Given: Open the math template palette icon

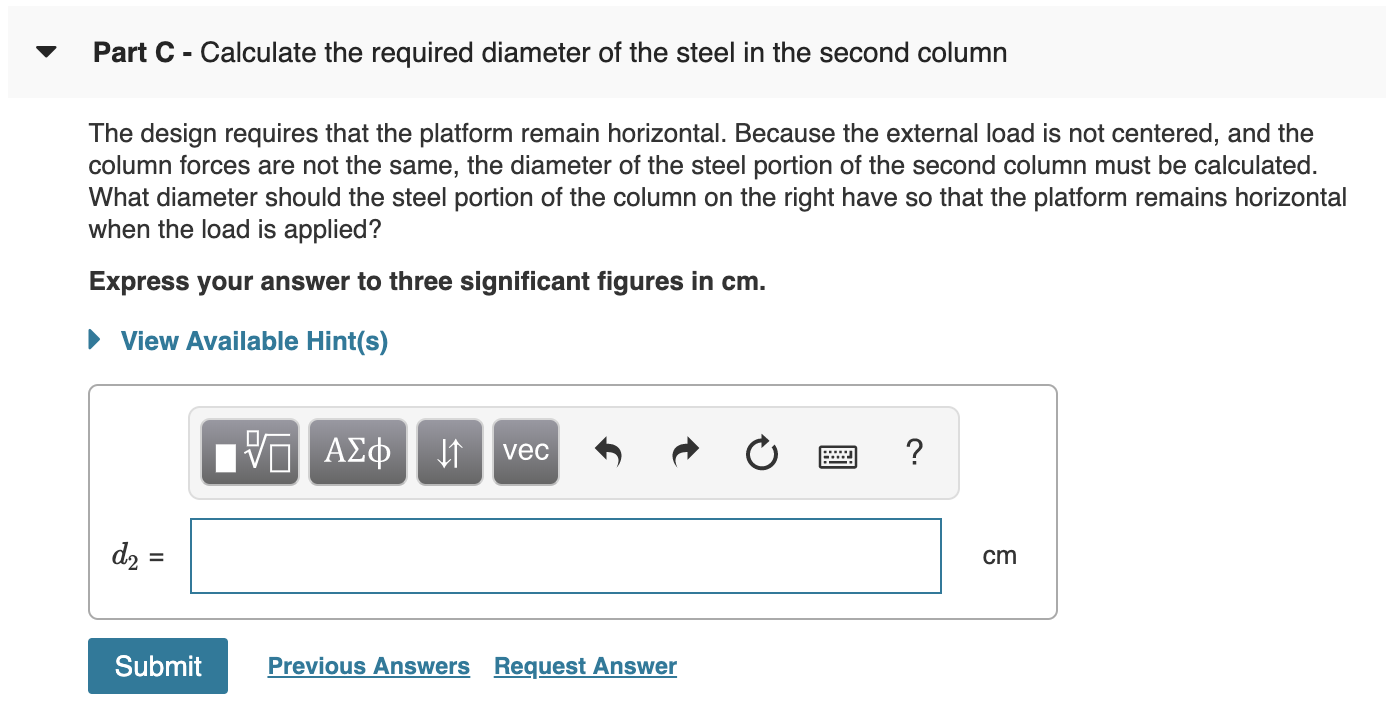Looking at the screenshot, I should point(249,452).
